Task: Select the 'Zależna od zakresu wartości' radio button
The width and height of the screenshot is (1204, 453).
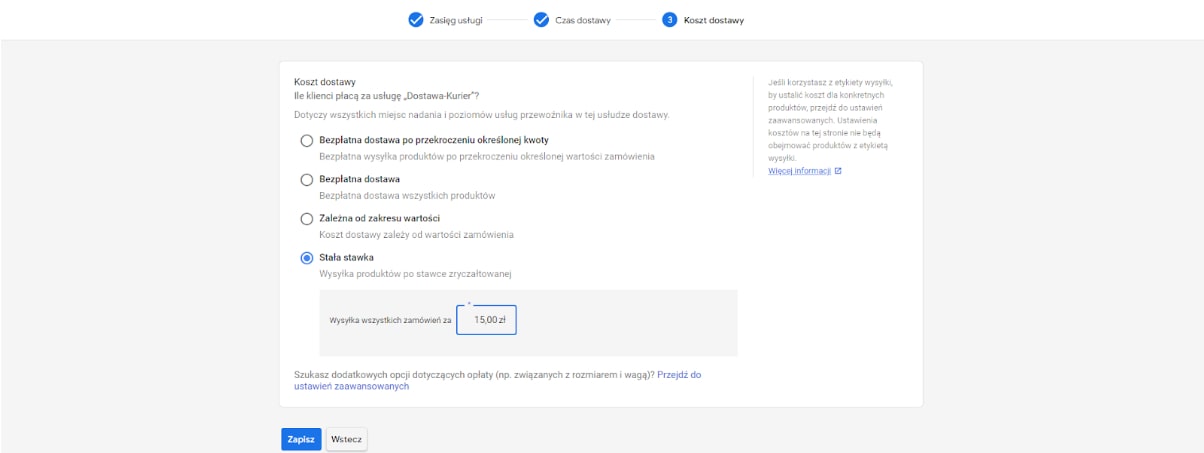Action: (x=307, y=218)
